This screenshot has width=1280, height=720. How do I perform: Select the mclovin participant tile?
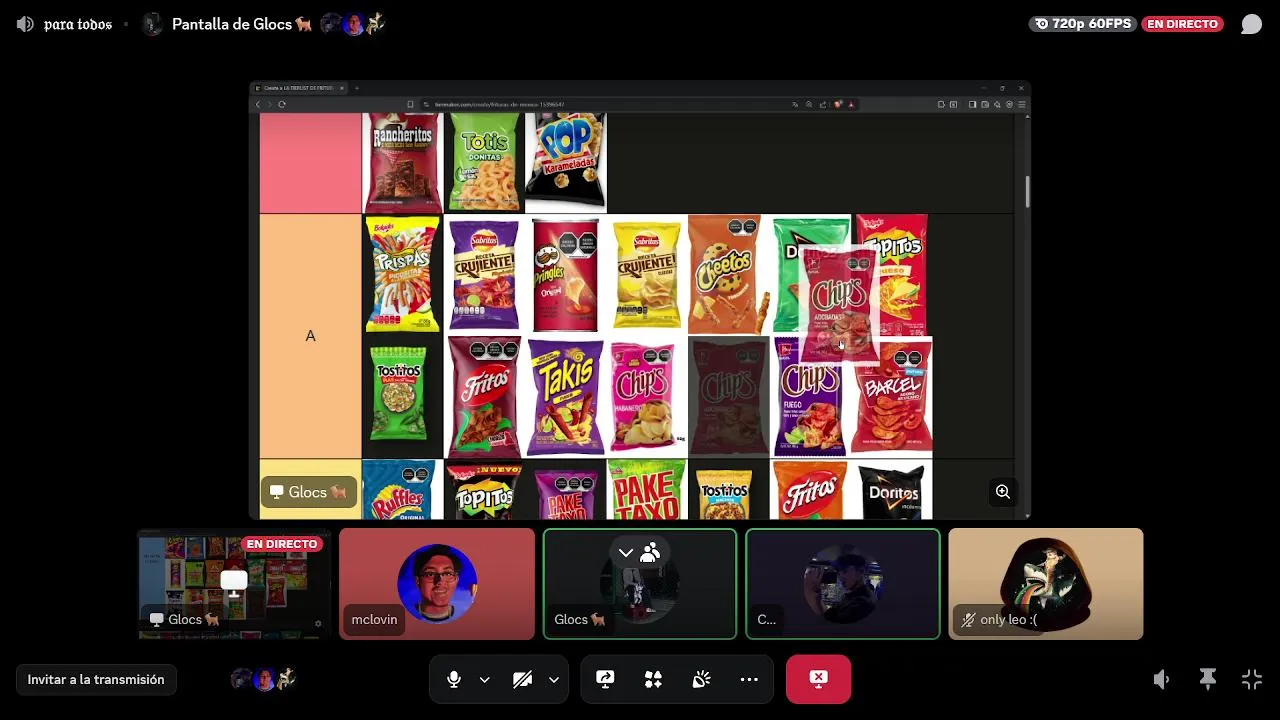(437, 584)
